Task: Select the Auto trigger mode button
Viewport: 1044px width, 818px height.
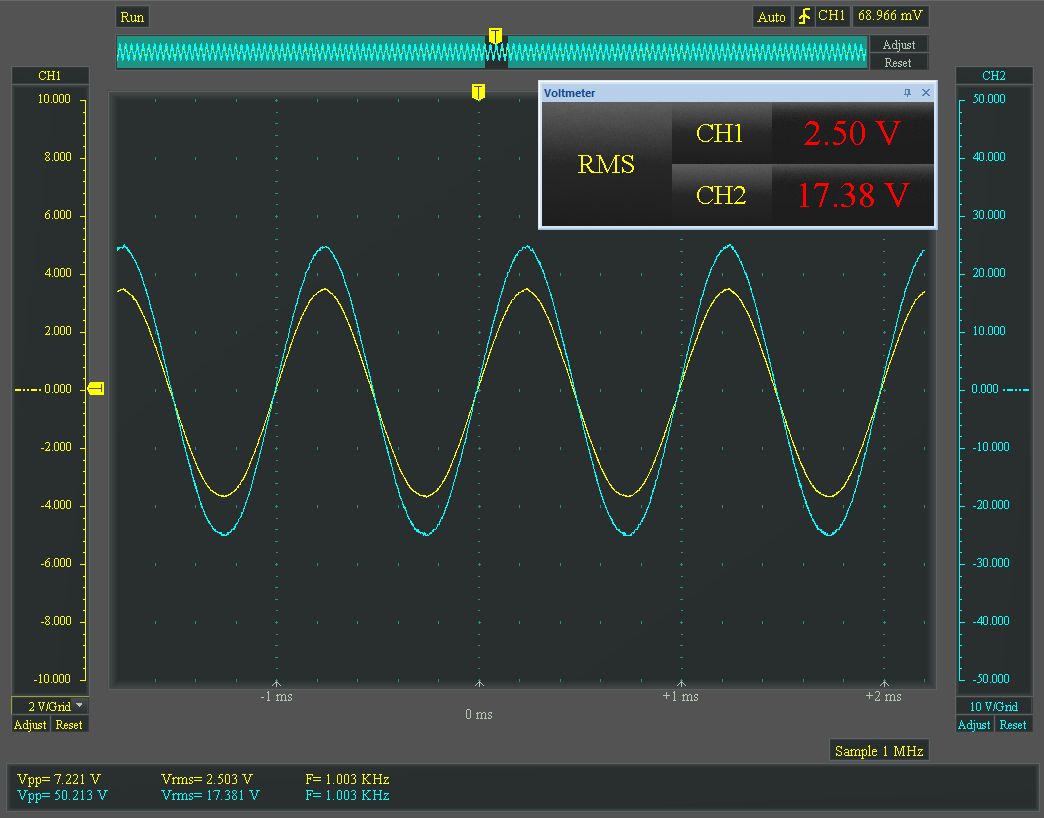Action: tap(771, 17)
